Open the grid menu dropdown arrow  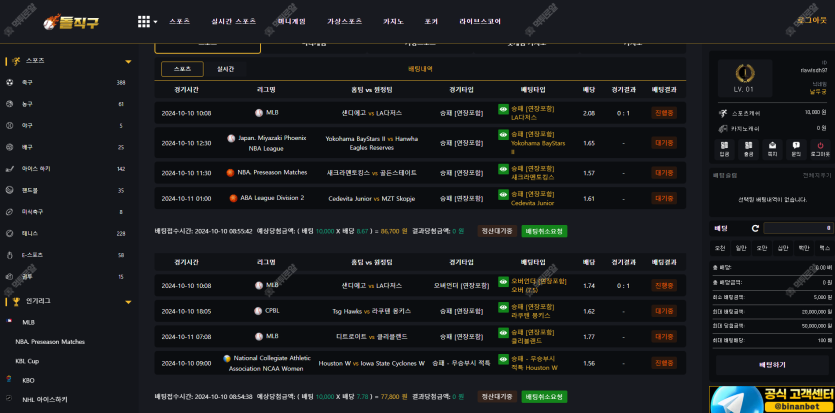tap(155, 21)
